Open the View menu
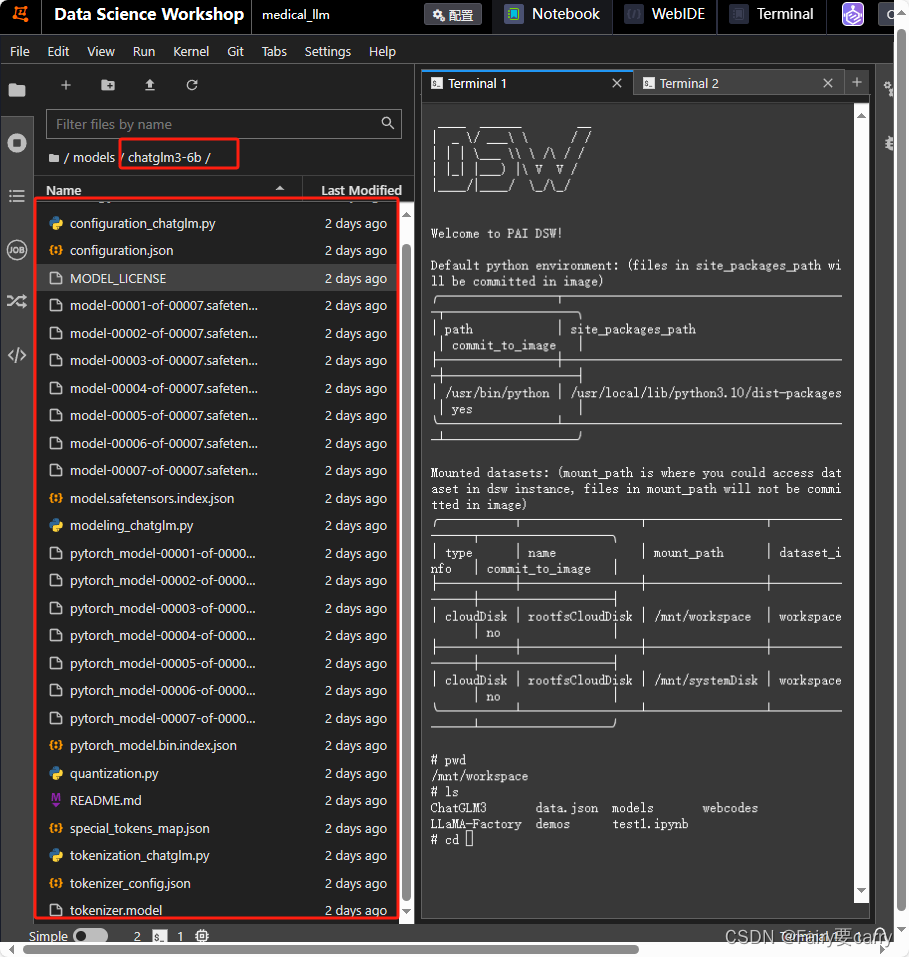909x957 pixels. (101, 51)
